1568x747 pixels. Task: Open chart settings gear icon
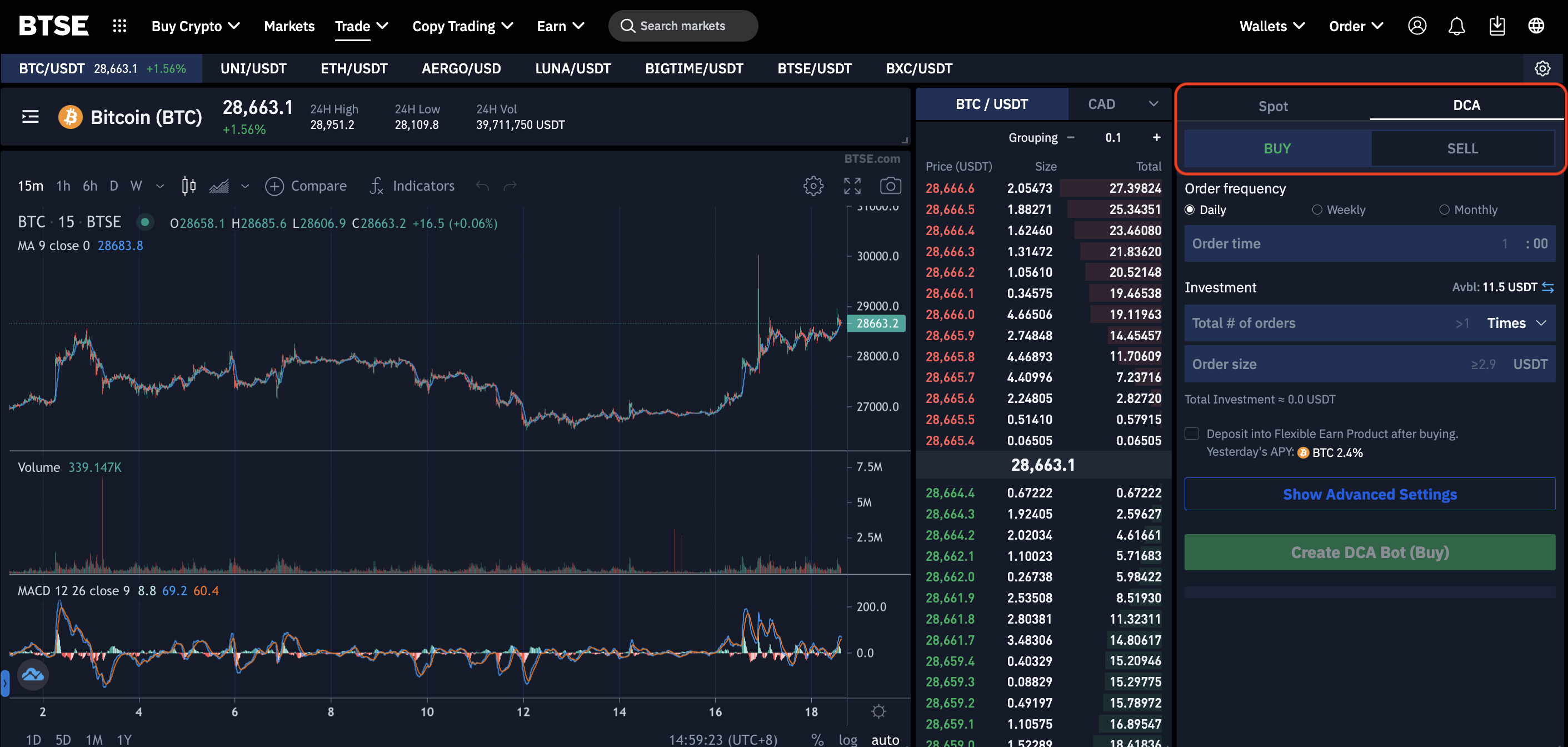(x=813, y=186)
